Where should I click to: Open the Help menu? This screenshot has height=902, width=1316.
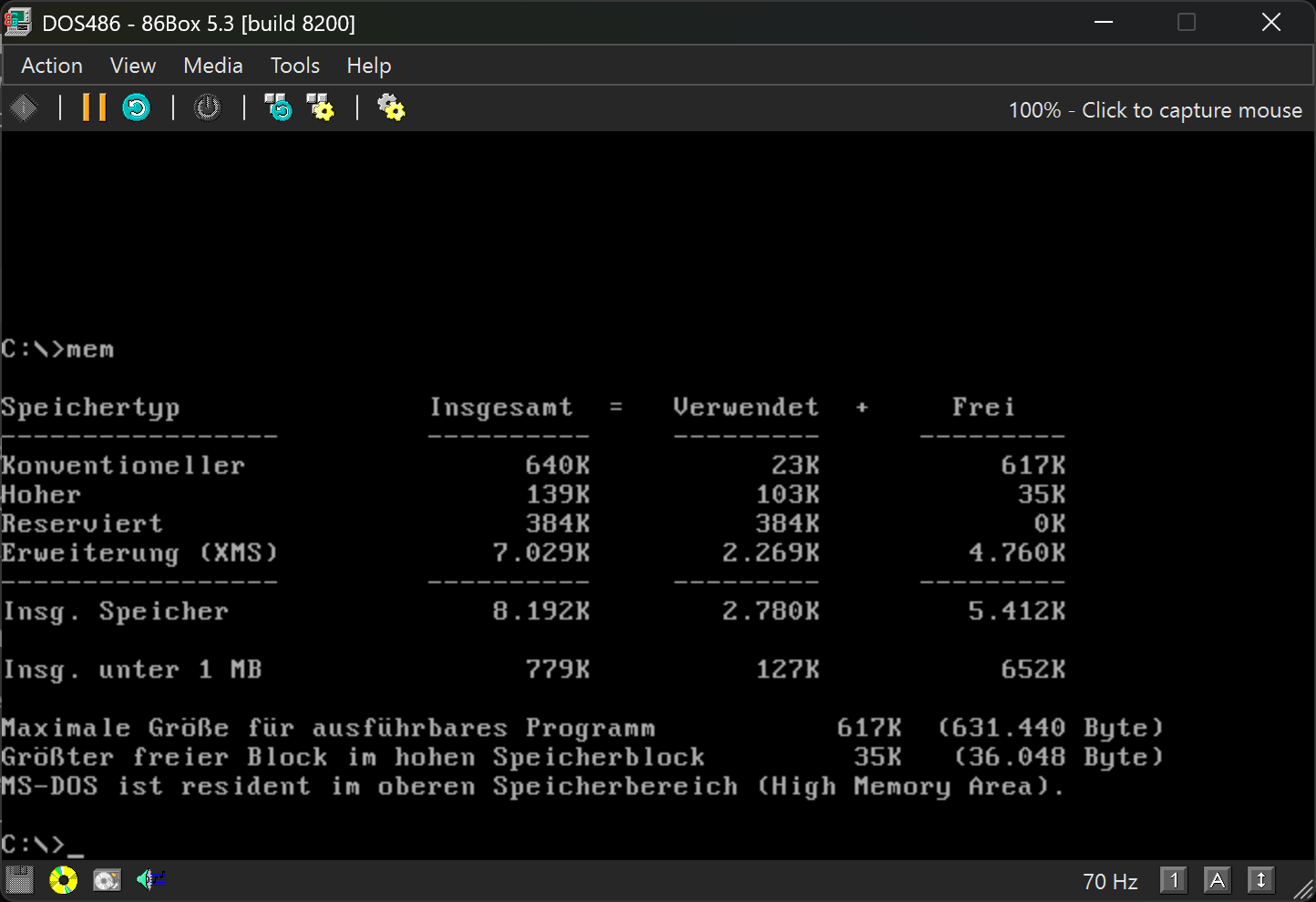[369, 66]
